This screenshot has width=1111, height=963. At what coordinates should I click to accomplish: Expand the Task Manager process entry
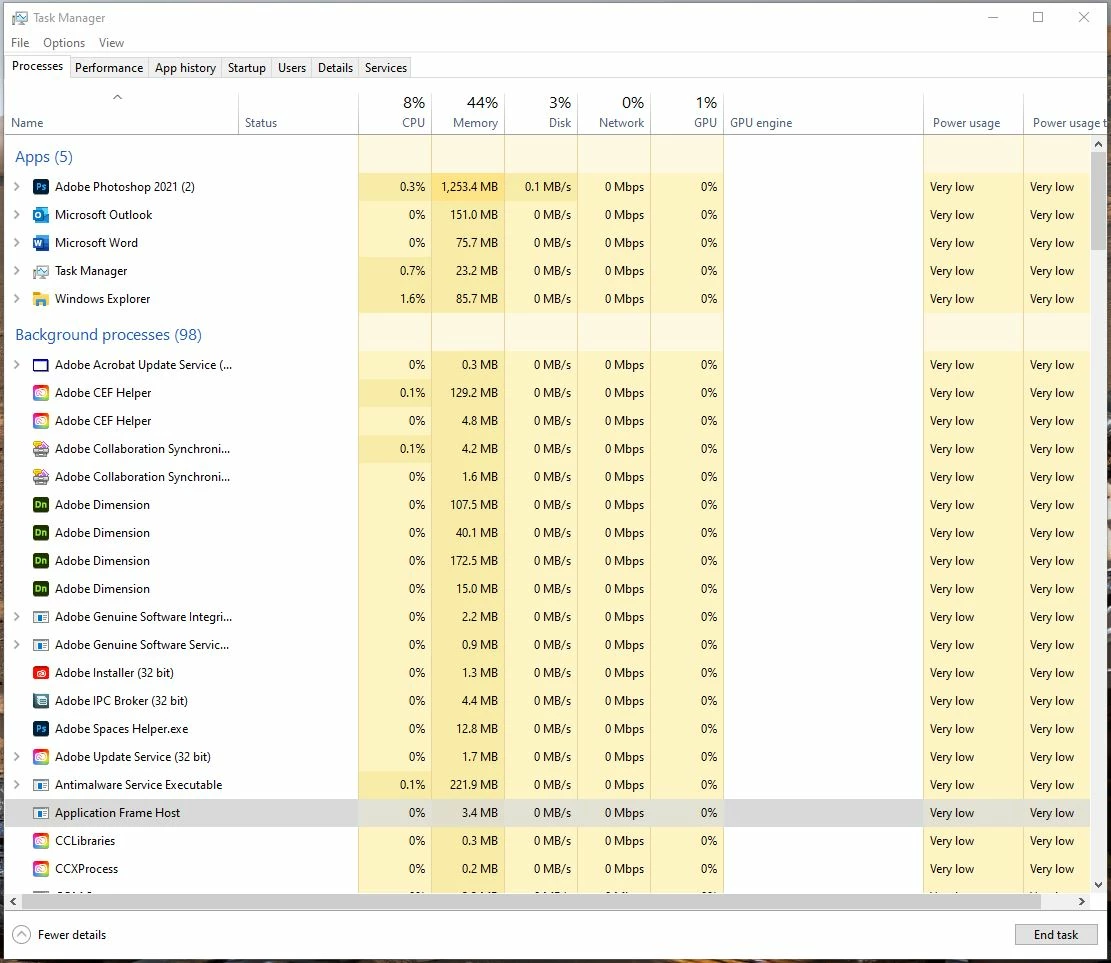(16, 271)
